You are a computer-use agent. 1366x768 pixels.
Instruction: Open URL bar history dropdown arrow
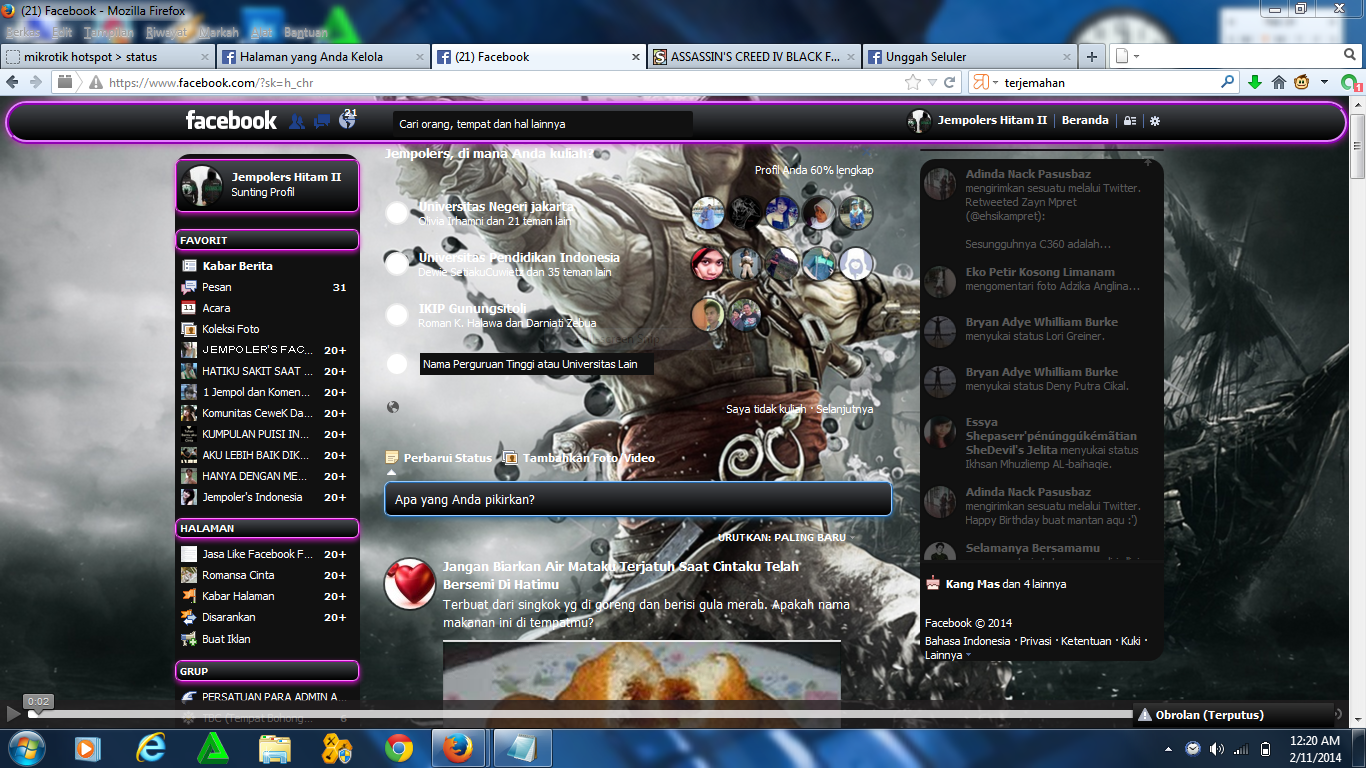click(932, 83)
